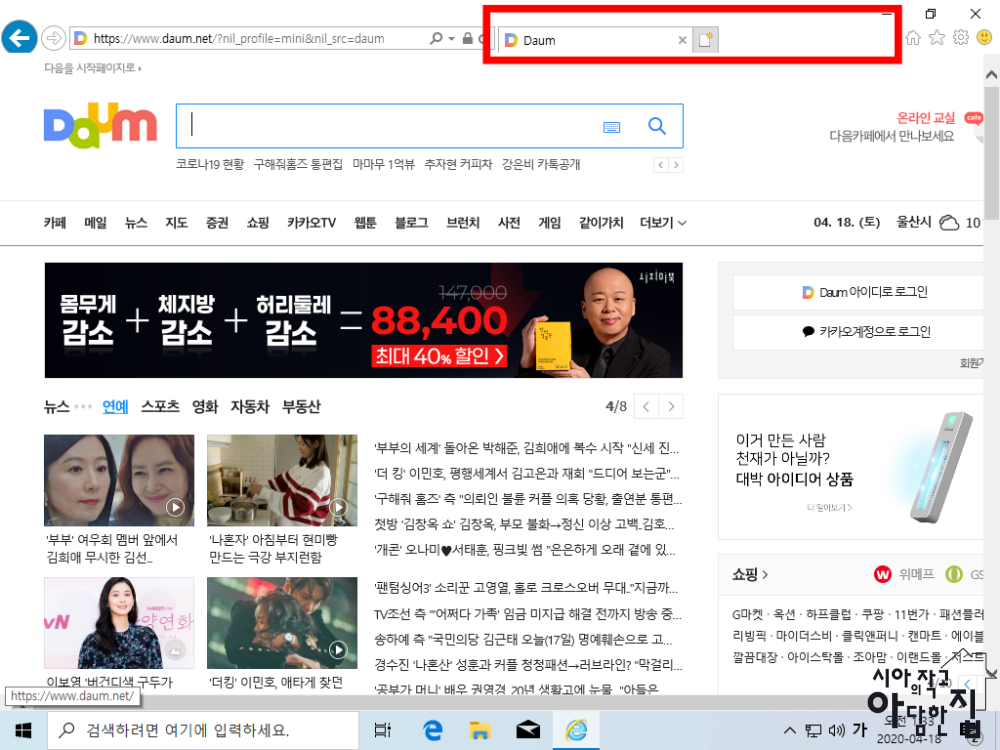Show next trending keywords arrow
1000x750 pixels.
point(676,165)
